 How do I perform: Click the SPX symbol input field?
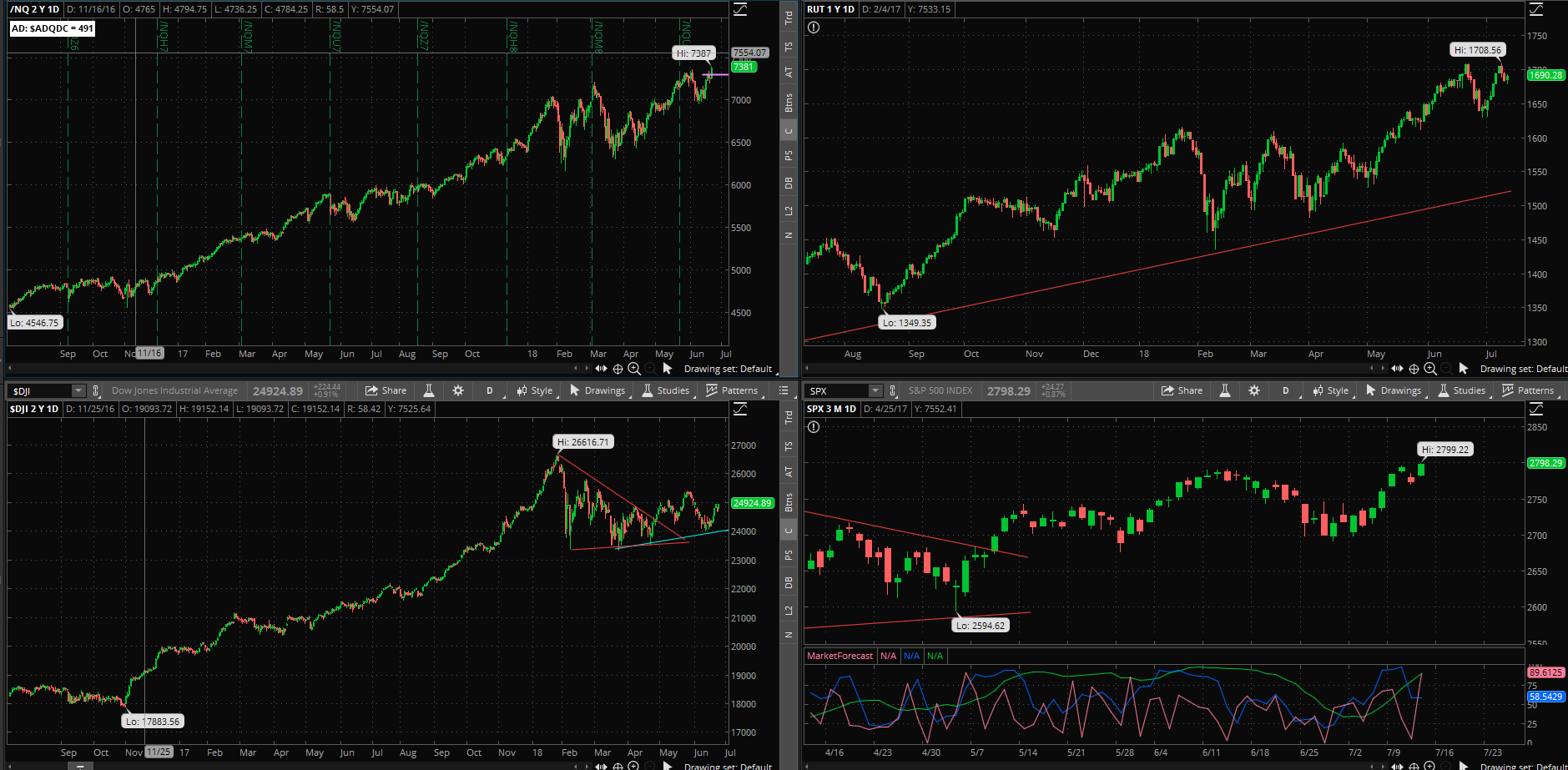(837, 390)
